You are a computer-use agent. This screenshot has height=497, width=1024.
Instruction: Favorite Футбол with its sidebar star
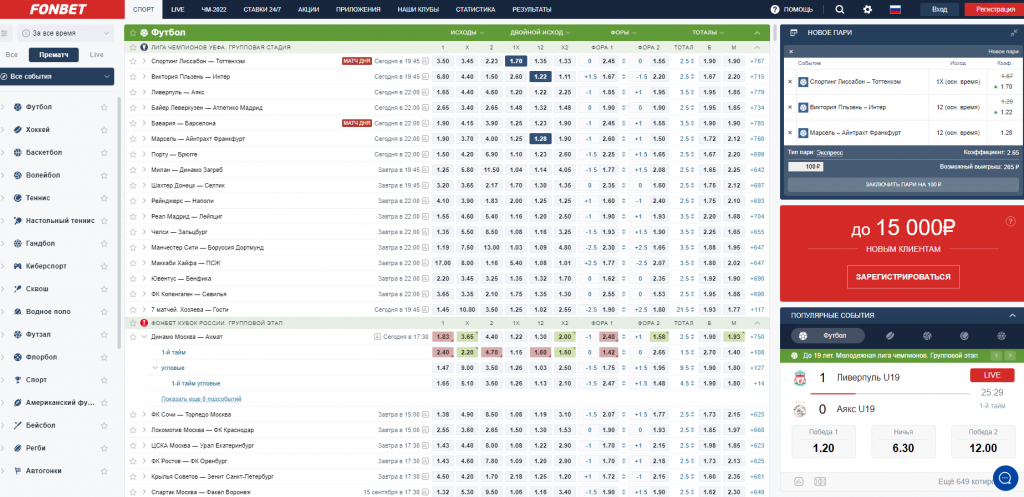[x=104, y=107]
